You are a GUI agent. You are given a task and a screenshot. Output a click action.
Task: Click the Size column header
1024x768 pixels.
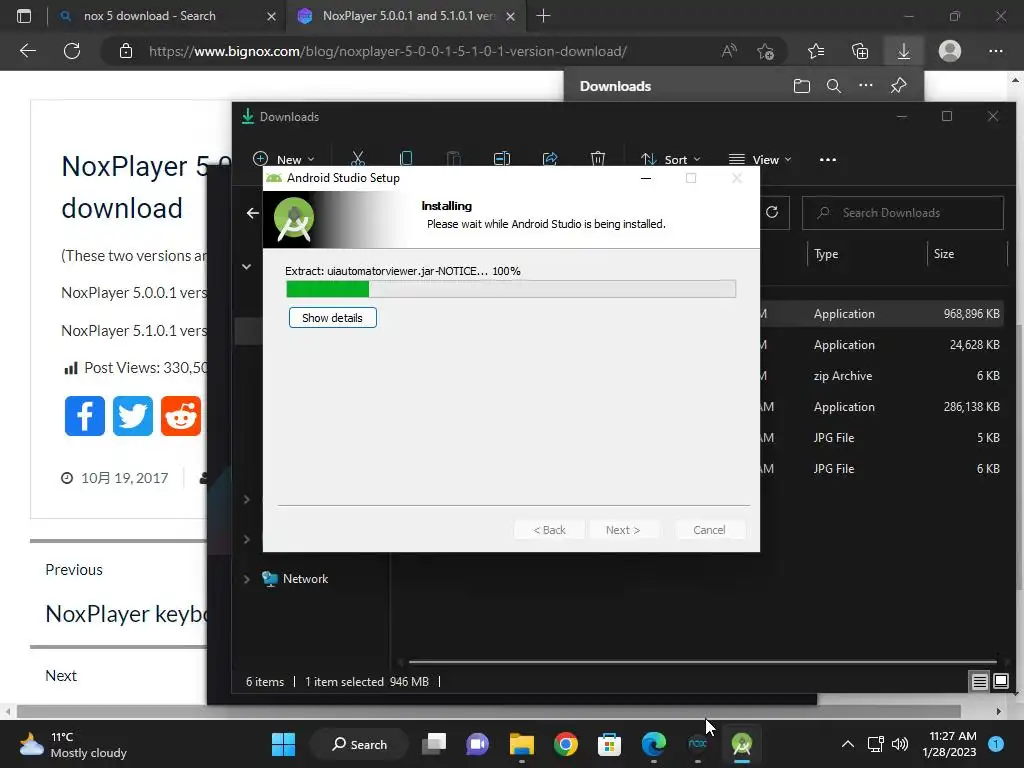point(944,254)
